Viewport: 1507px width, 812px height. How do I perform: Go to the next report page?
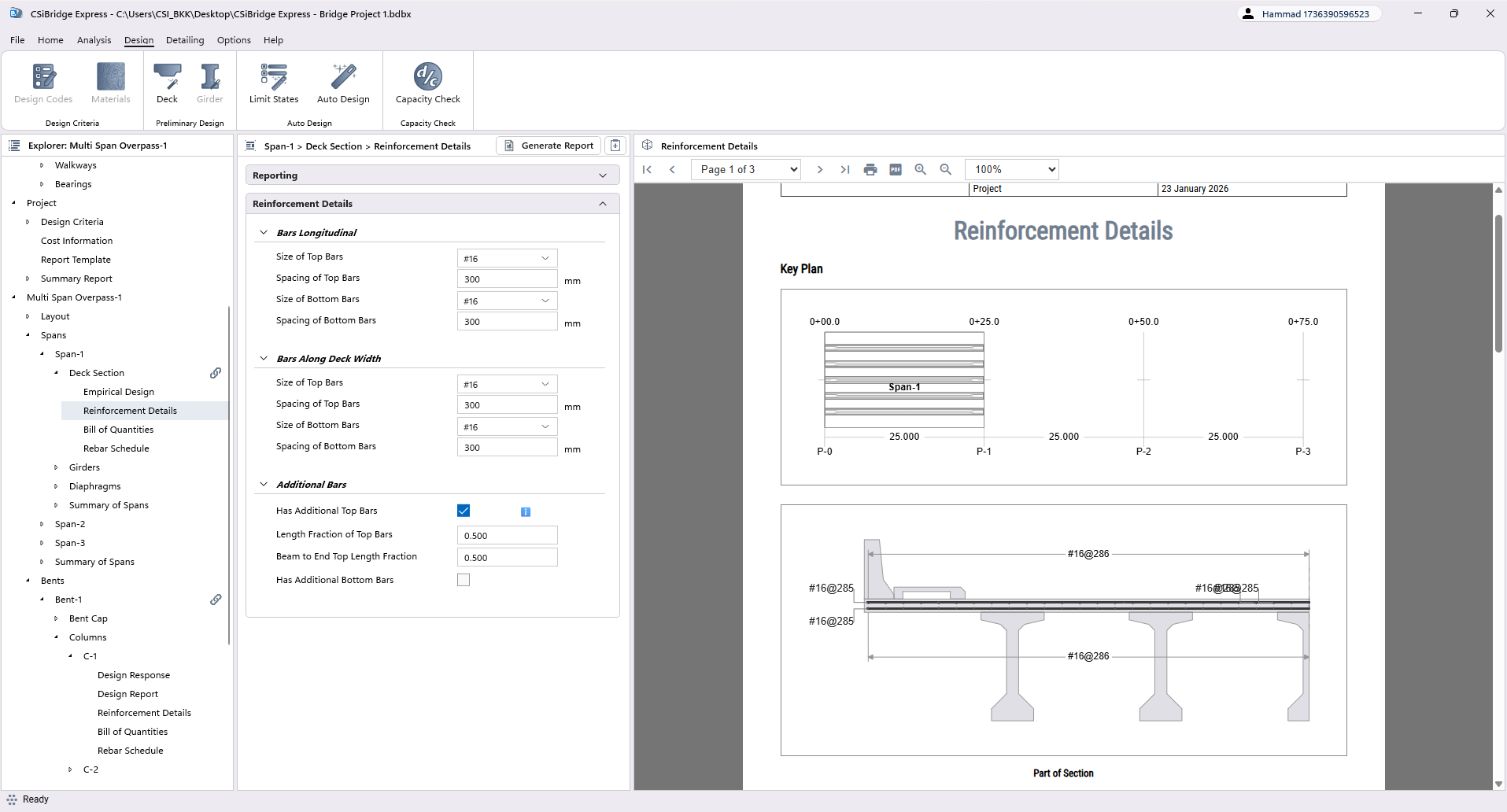[819, 169]
